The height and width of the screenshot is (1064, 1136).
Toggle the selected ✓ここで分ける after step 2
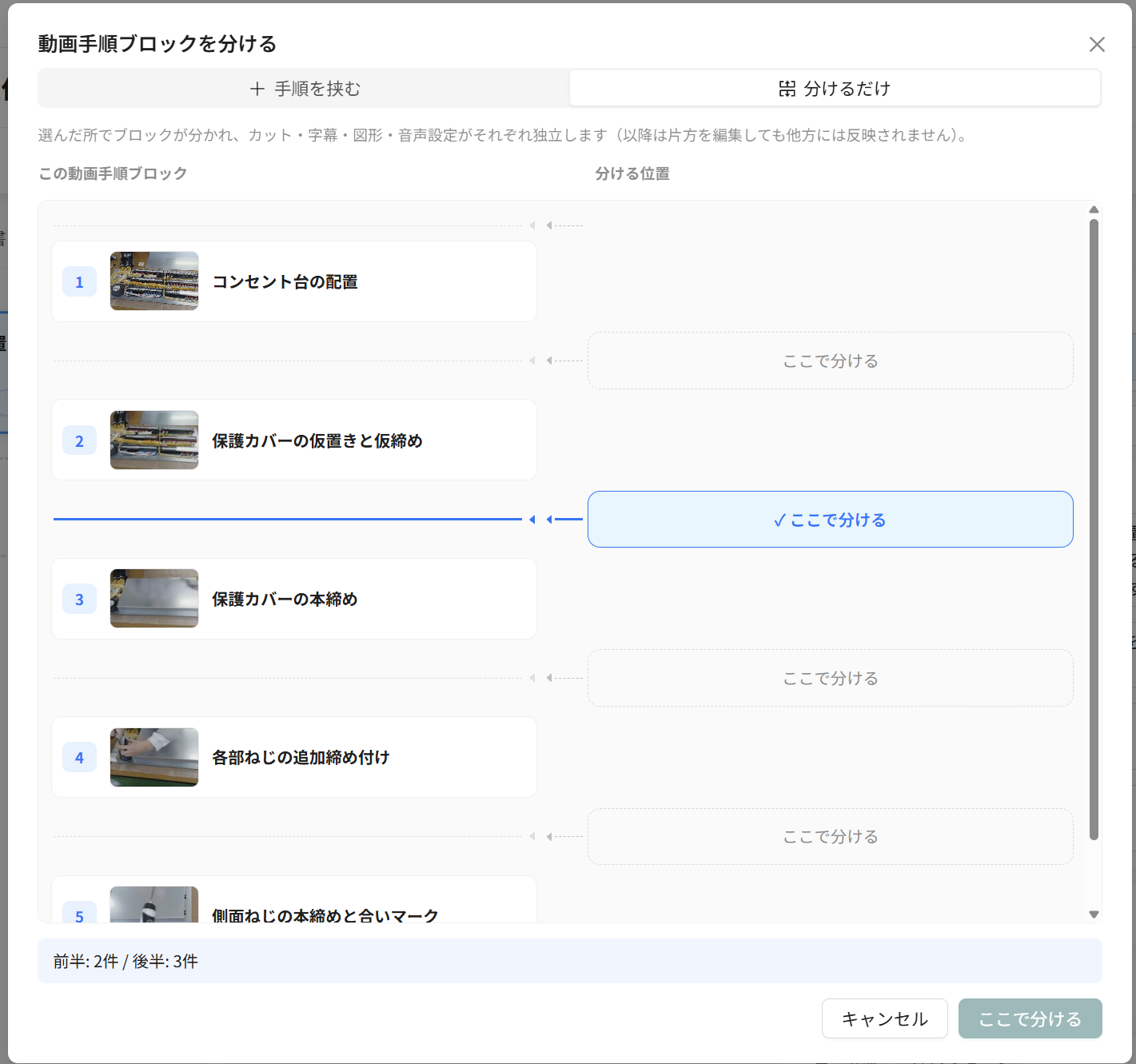tap(830, 520)
